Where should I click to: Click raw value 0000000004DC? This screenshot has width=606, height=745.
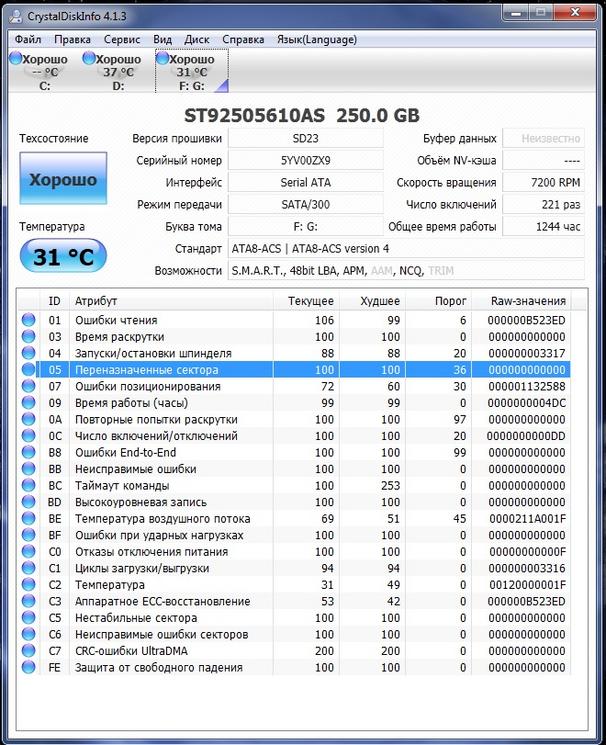[x=527, y=403]
